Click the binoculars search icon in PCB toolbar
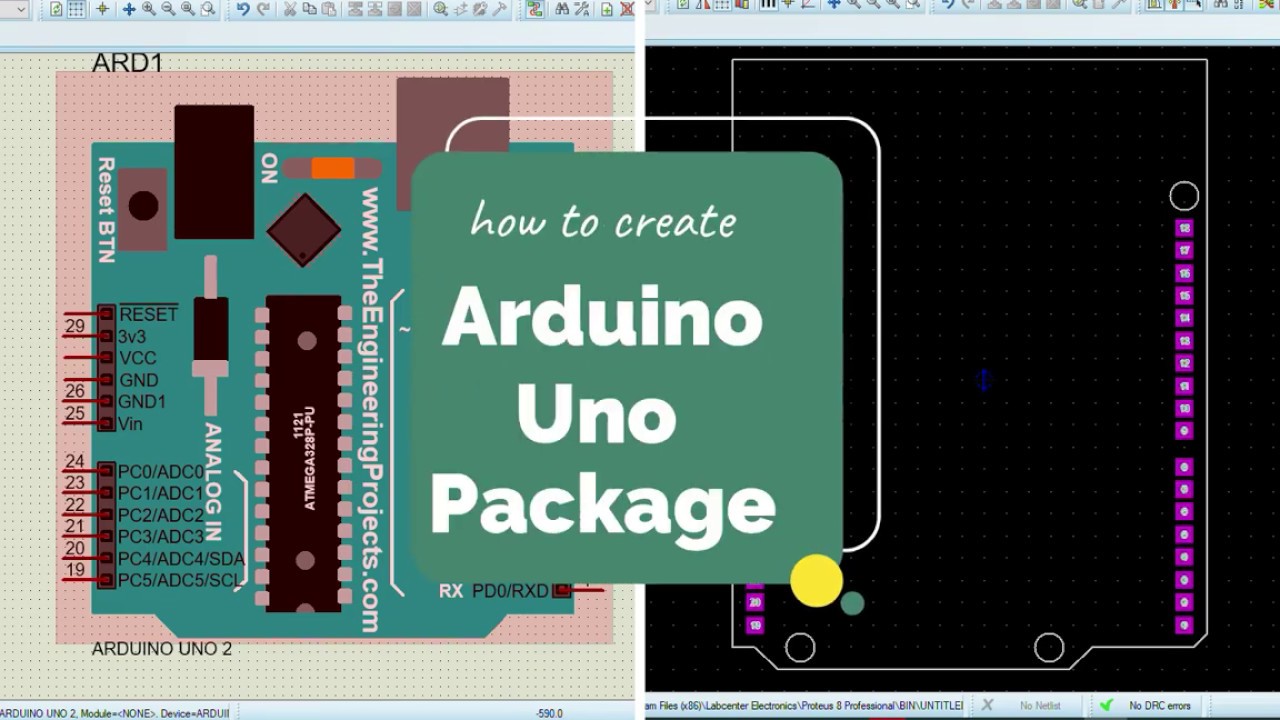The height and width of the screenshot is (720, 1280). [x=1219, y=5]
